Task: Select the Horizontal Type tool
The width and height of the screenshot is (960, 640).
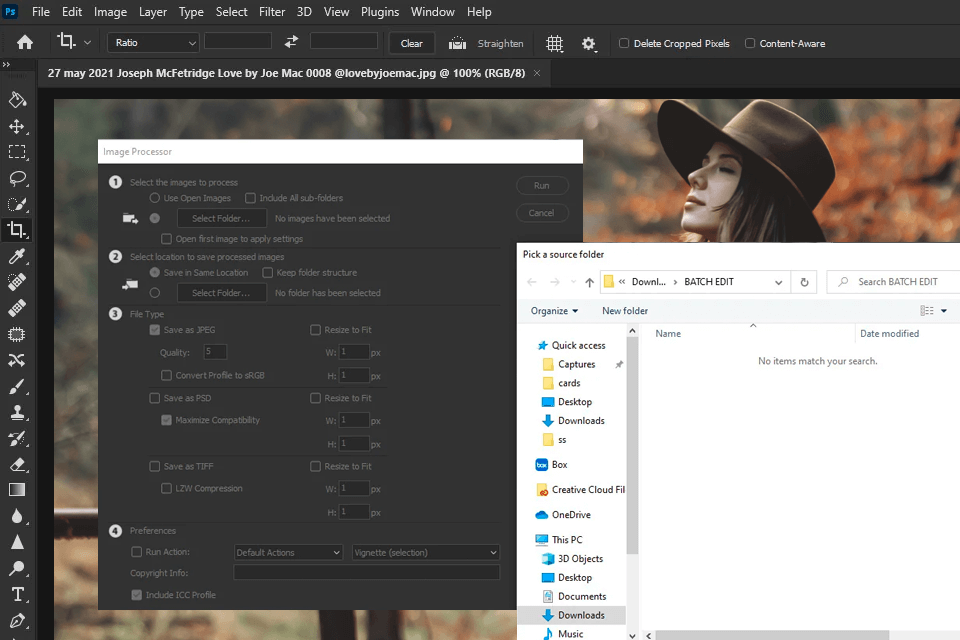Action: (17, 594)
